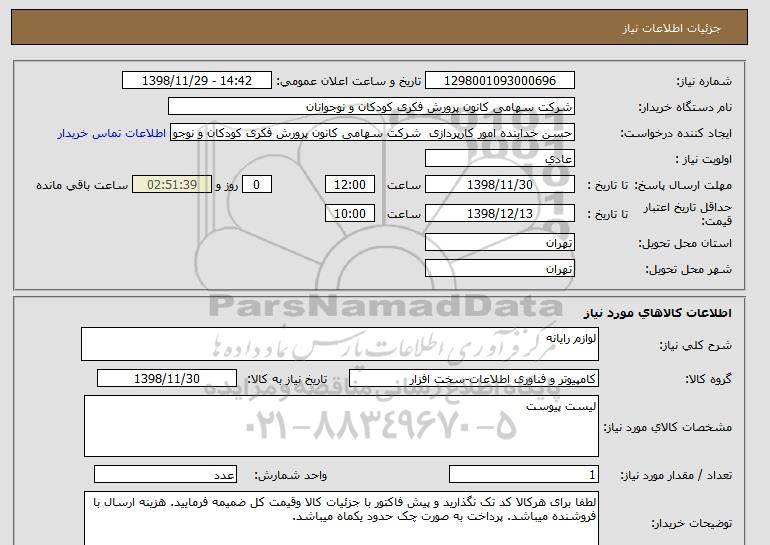Click the label توضیحات خریدار
Screen dimensions: 770x545
691,524
